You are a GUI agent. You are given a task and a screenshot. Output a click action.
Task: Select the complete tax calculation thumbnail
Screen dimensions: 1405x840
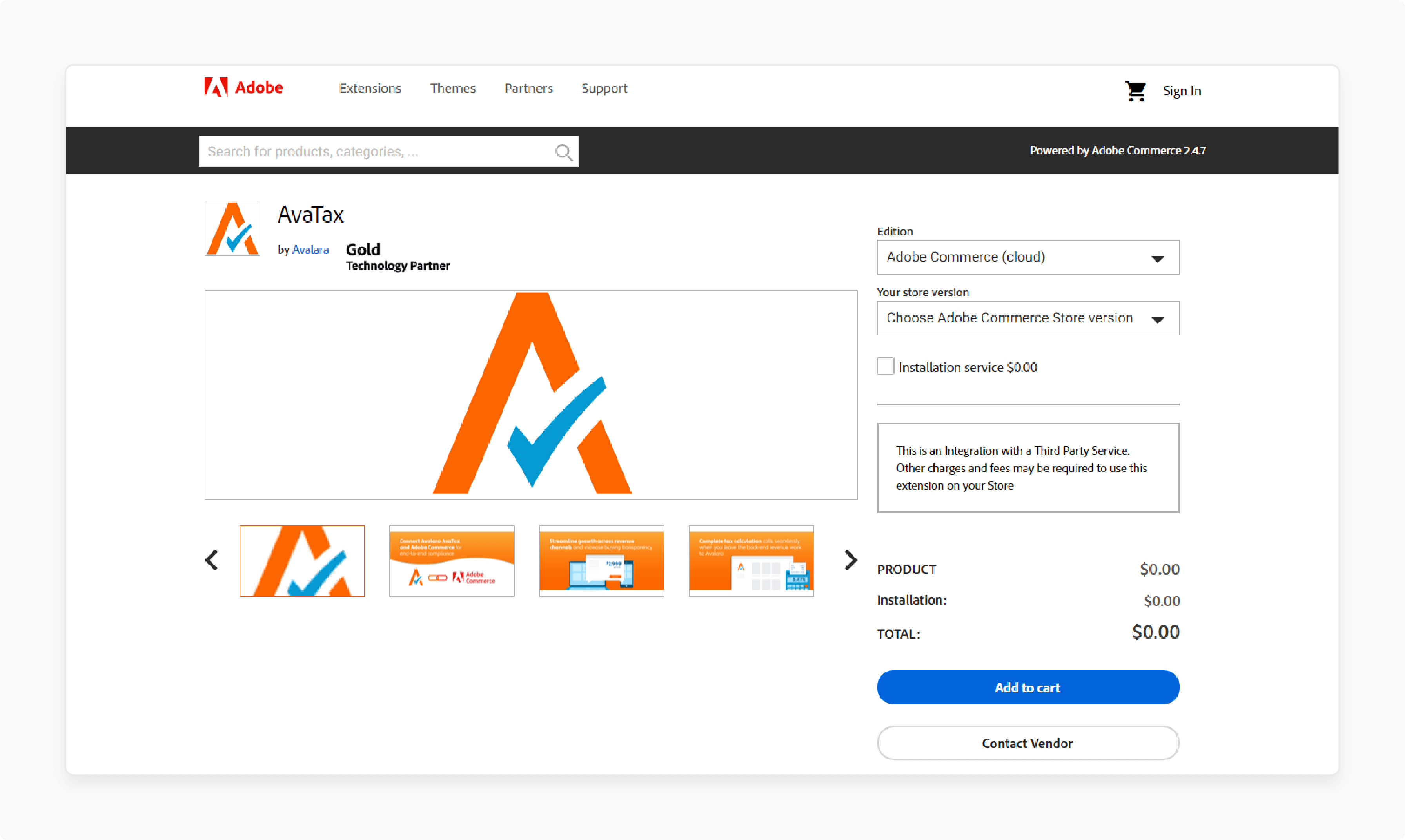pos(751,560)
